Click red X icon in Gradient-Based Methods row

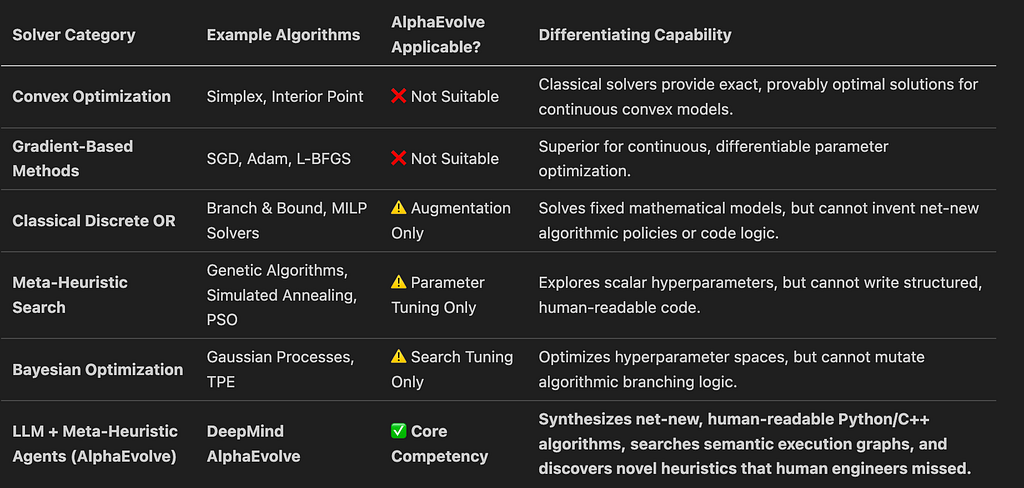398,159
